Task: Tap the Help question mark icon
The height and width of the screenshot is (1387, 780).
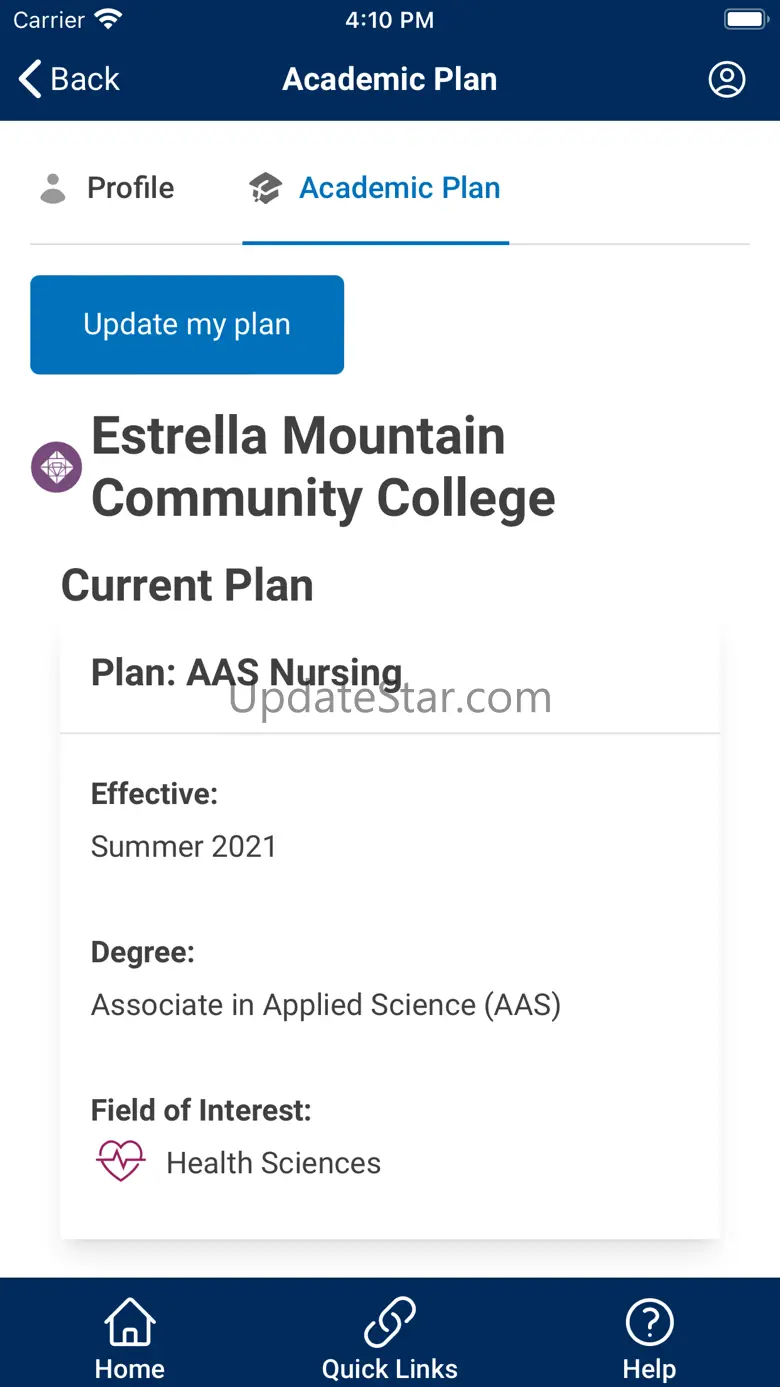Action: [649, 1323]
